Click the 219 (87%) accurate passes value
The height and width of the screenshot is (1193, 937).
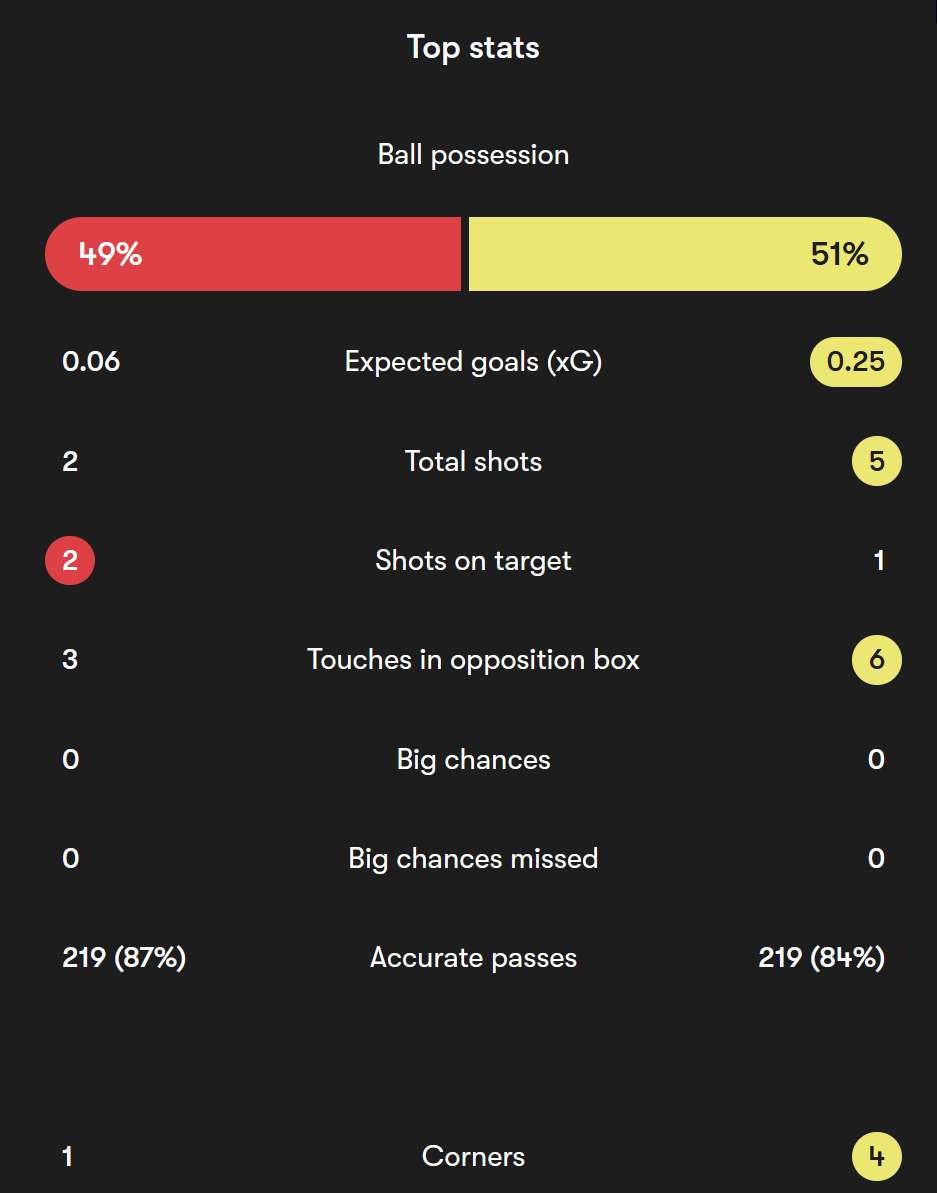click(x=124, y=958)
